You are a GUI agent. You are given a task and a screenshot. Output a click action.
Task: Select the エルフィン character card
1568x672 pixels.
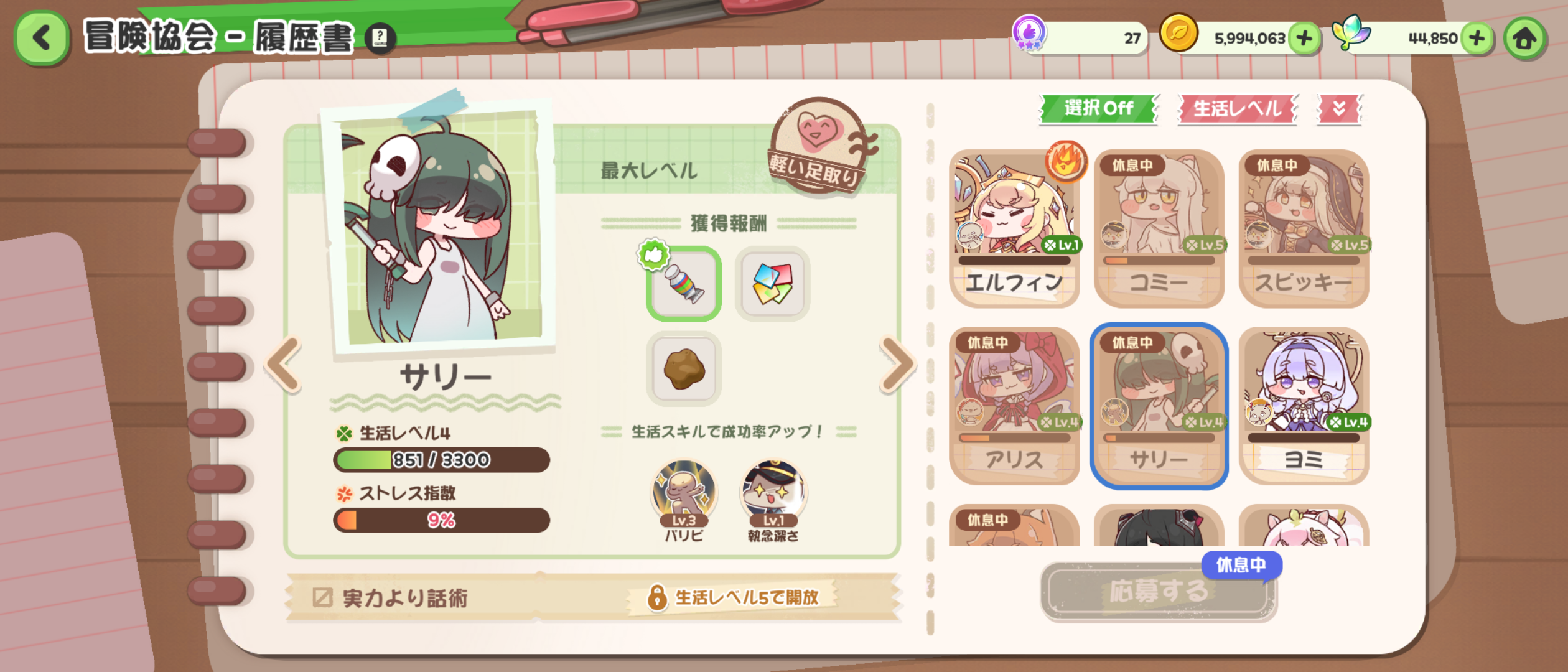click(1014, 228)
